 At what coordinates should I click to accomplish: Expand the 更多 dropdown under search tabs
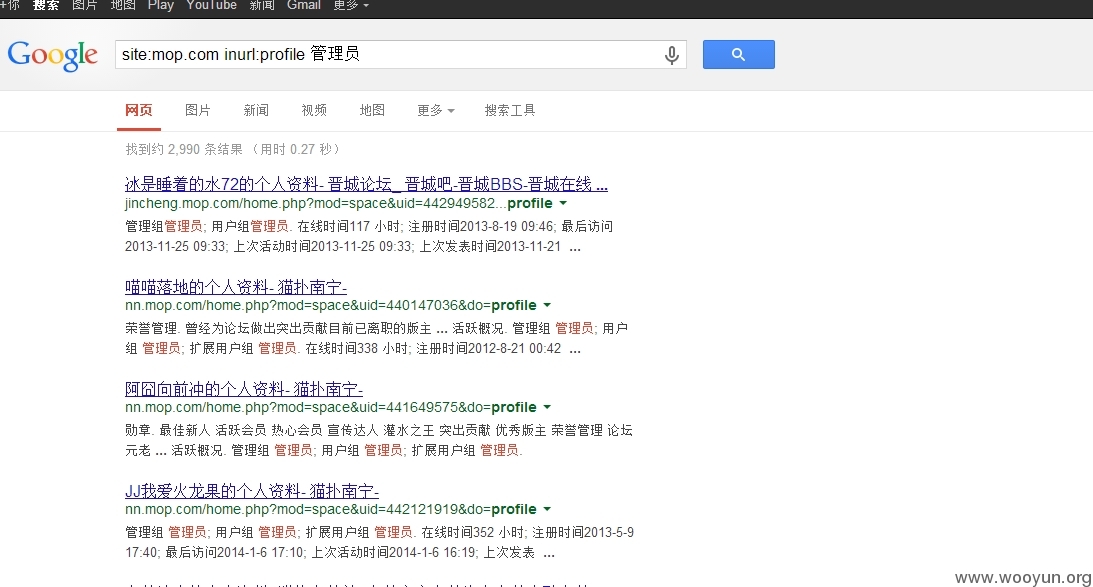[436, 110]
